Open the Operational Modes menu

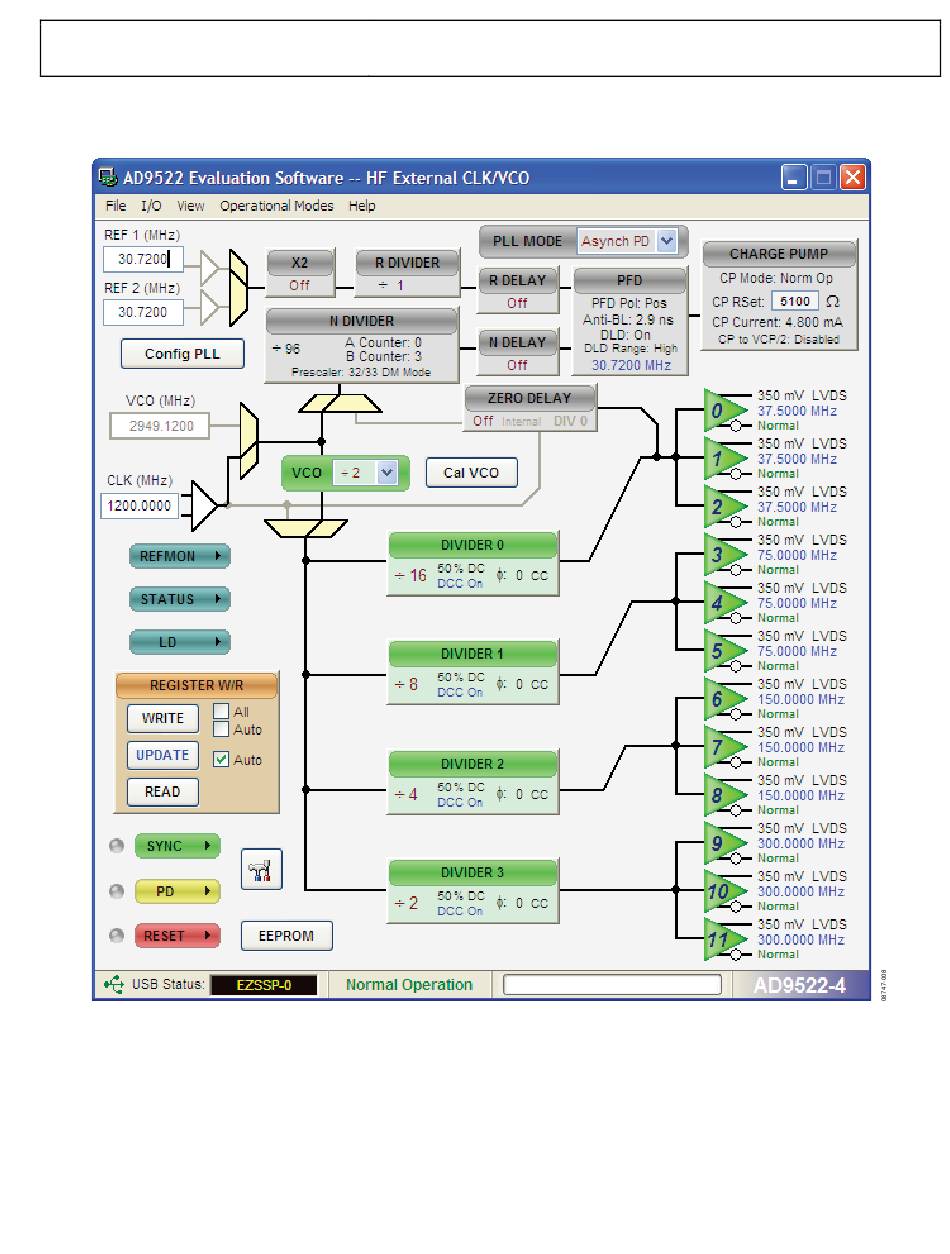coord(277,206)
